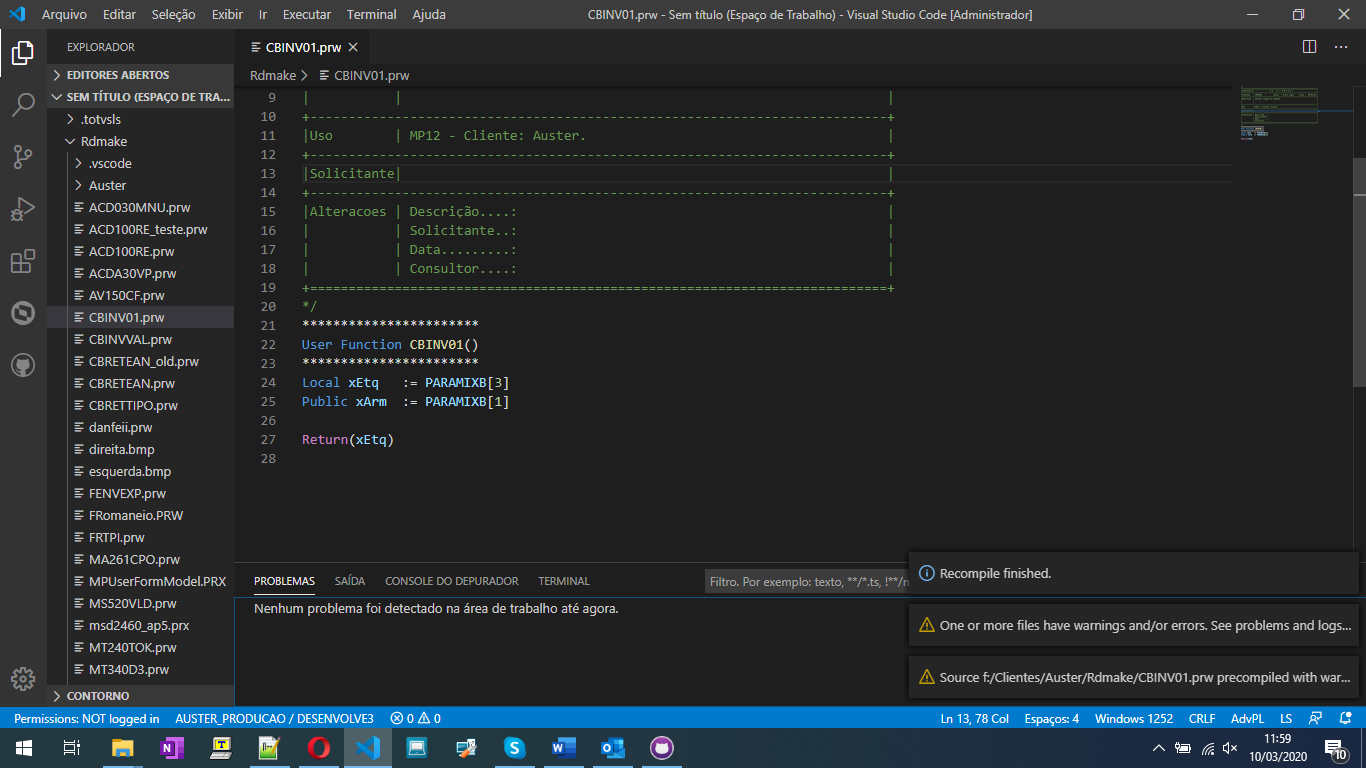Open the Source Control view
This screenshot has height=768, width=1366.
[22, 157]
